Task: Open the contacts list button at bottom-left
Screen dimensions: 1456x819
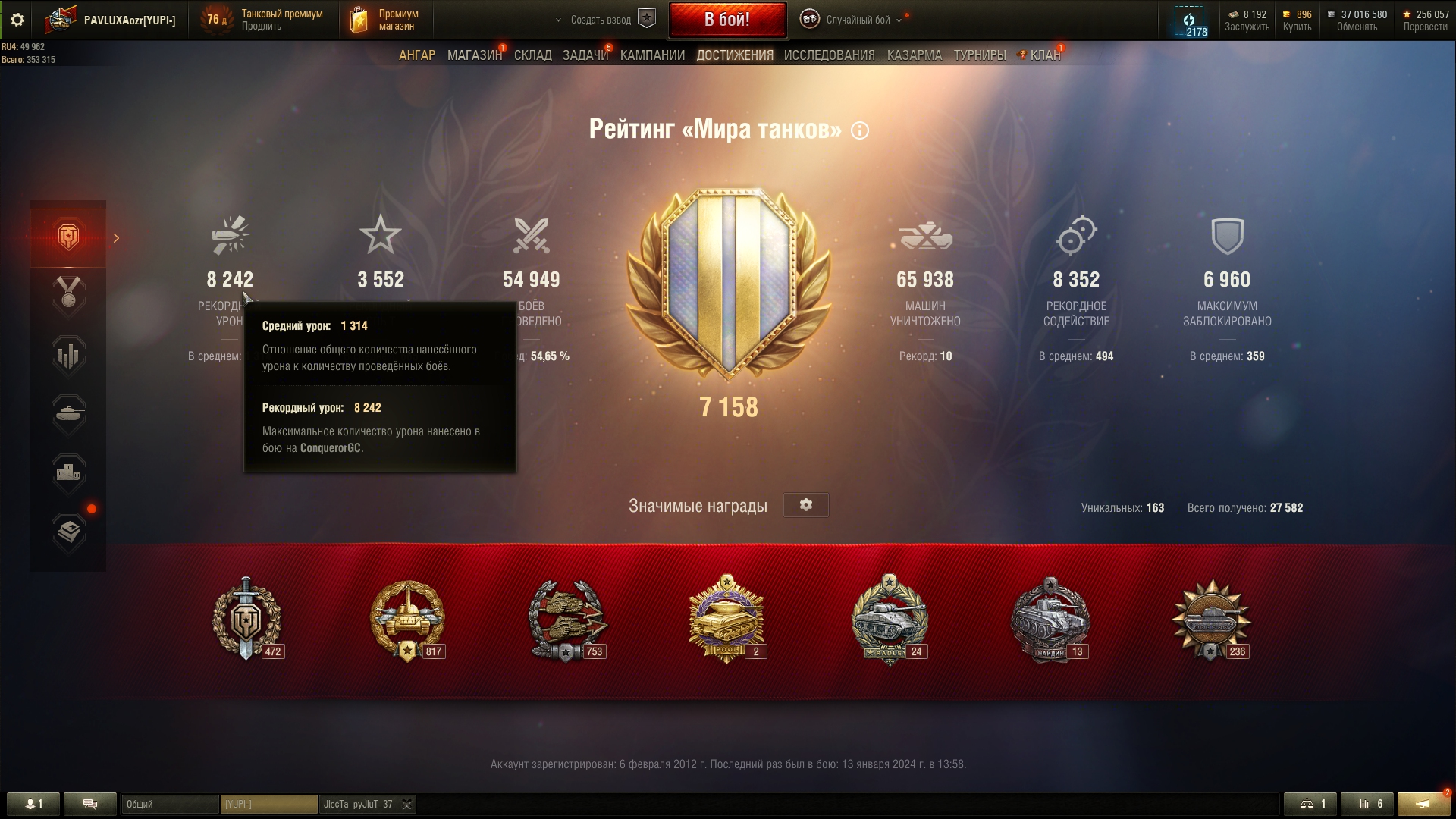Action: pos(33,804)
